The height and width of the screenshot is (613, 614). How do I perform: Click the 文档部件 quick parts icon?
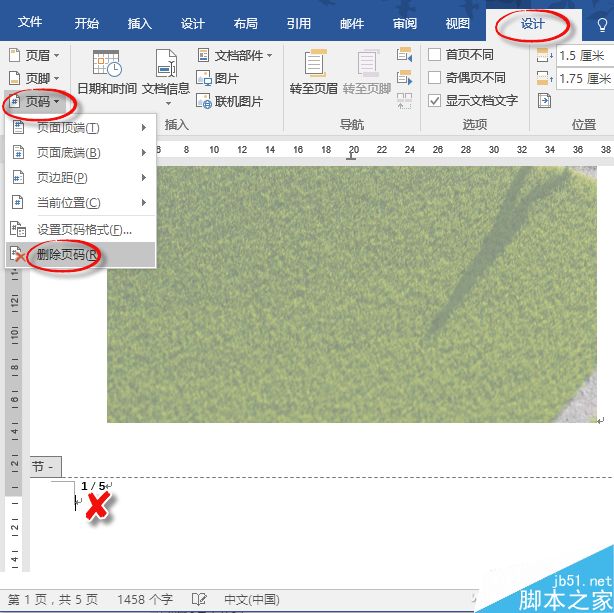point(203,55)
